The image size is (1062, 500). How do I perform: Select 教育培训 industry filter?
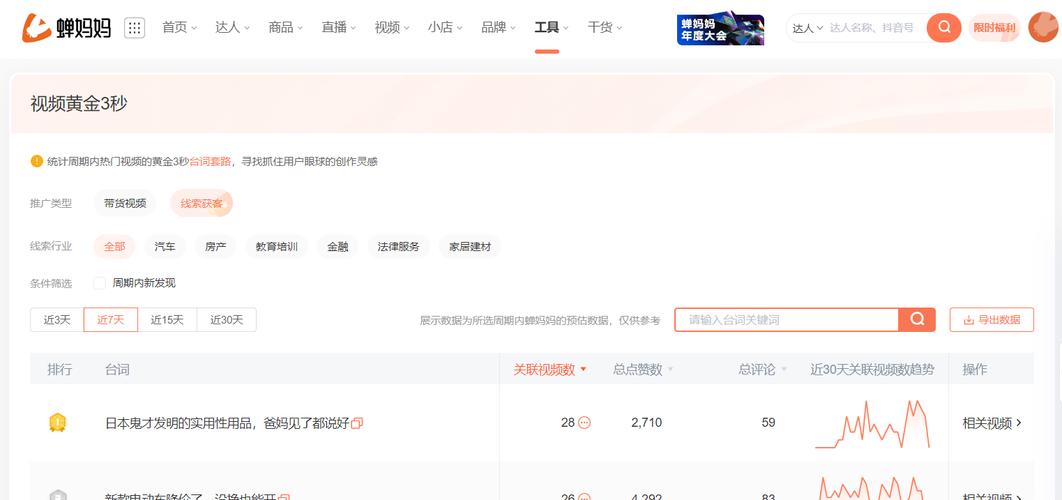(276, 247)
